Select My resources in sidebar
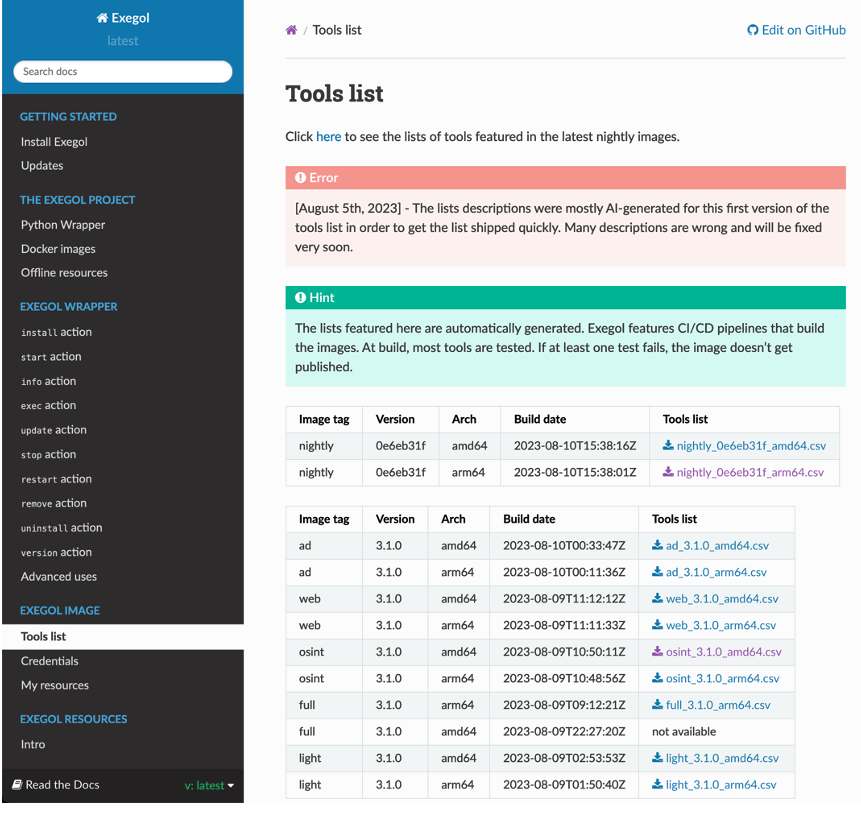Screen dimensions: 861x816 point(55,686)
